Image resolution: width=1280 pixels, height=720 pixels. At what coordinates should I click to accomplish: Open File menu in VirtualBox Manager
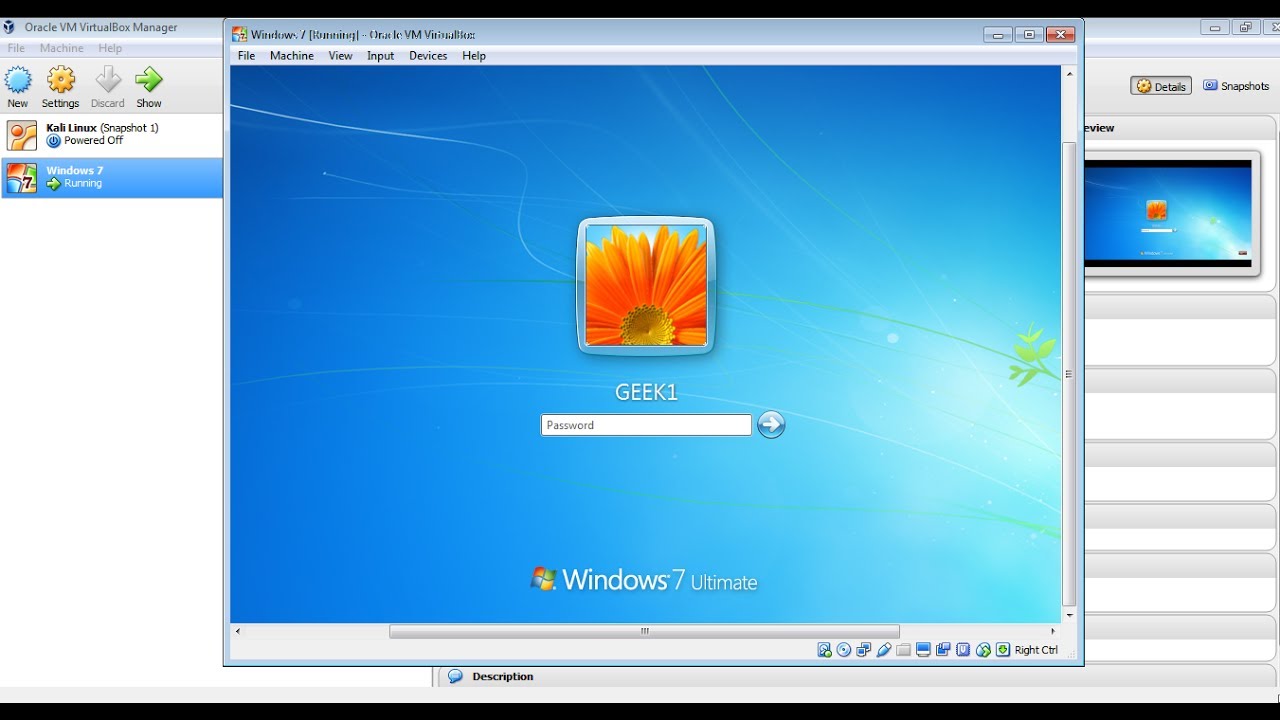tap(16, 48)
